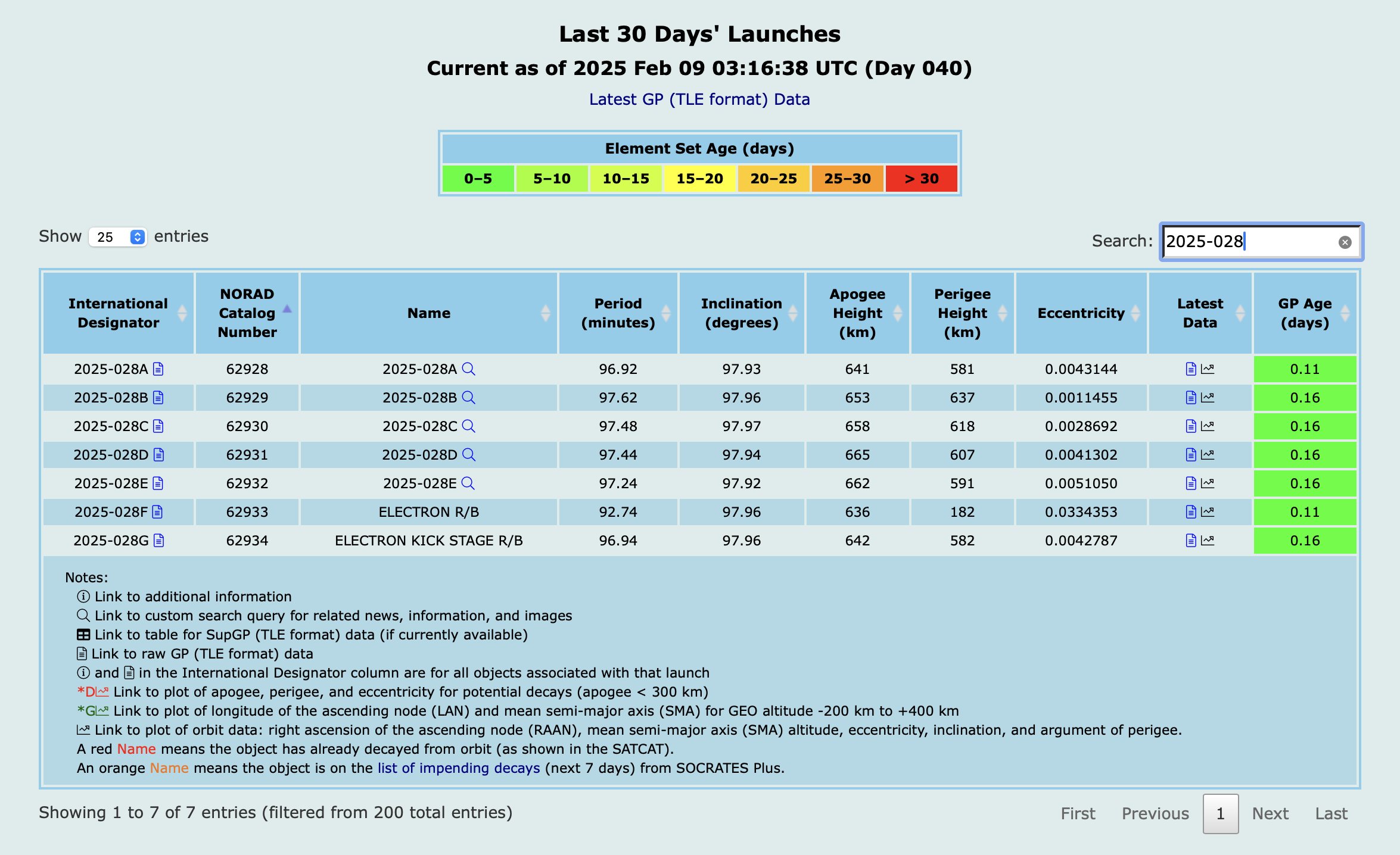Viewport: 1400px width, 855px height.
Task: Open orbit plot icon for ELECTRON KICK STAGE R/B
Action: coord(1208,541)
